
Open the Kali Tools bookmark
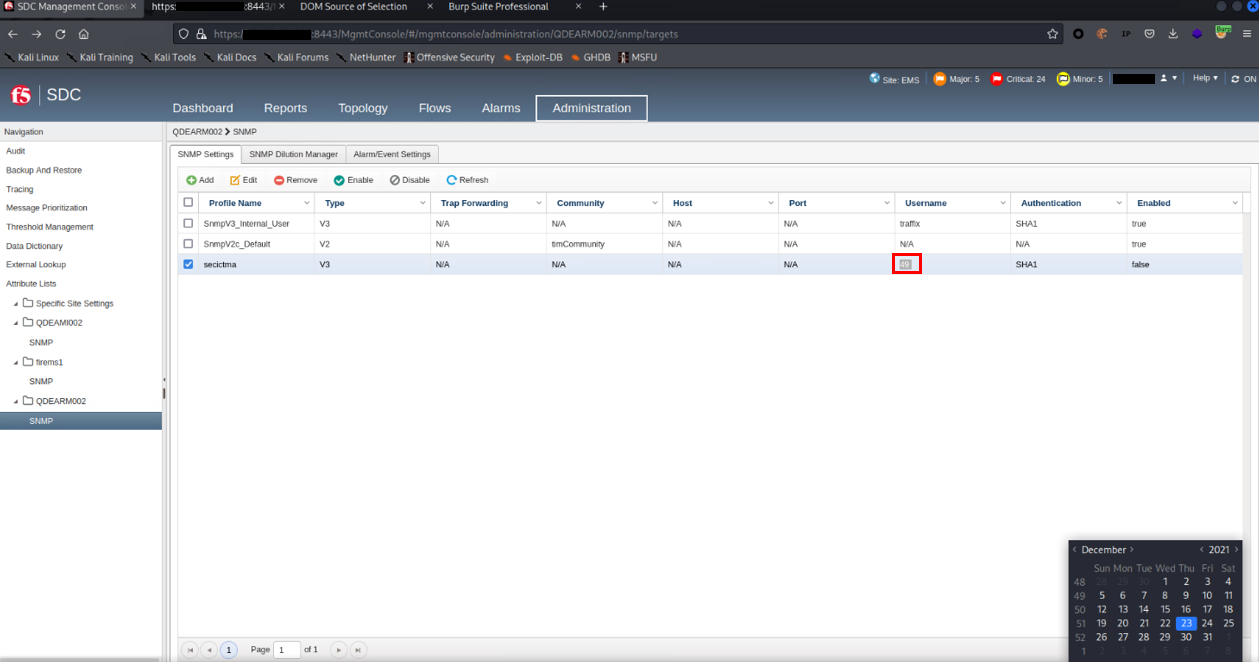coord(168,57)
